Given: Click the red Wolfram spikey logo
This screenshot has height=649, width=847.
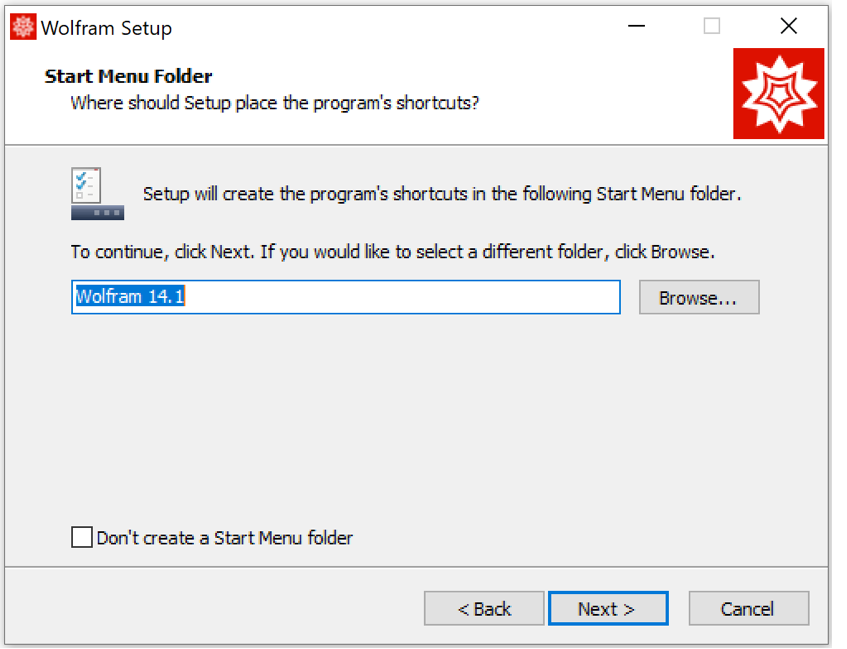Looking at the screenshot, I should coord(778,93).
